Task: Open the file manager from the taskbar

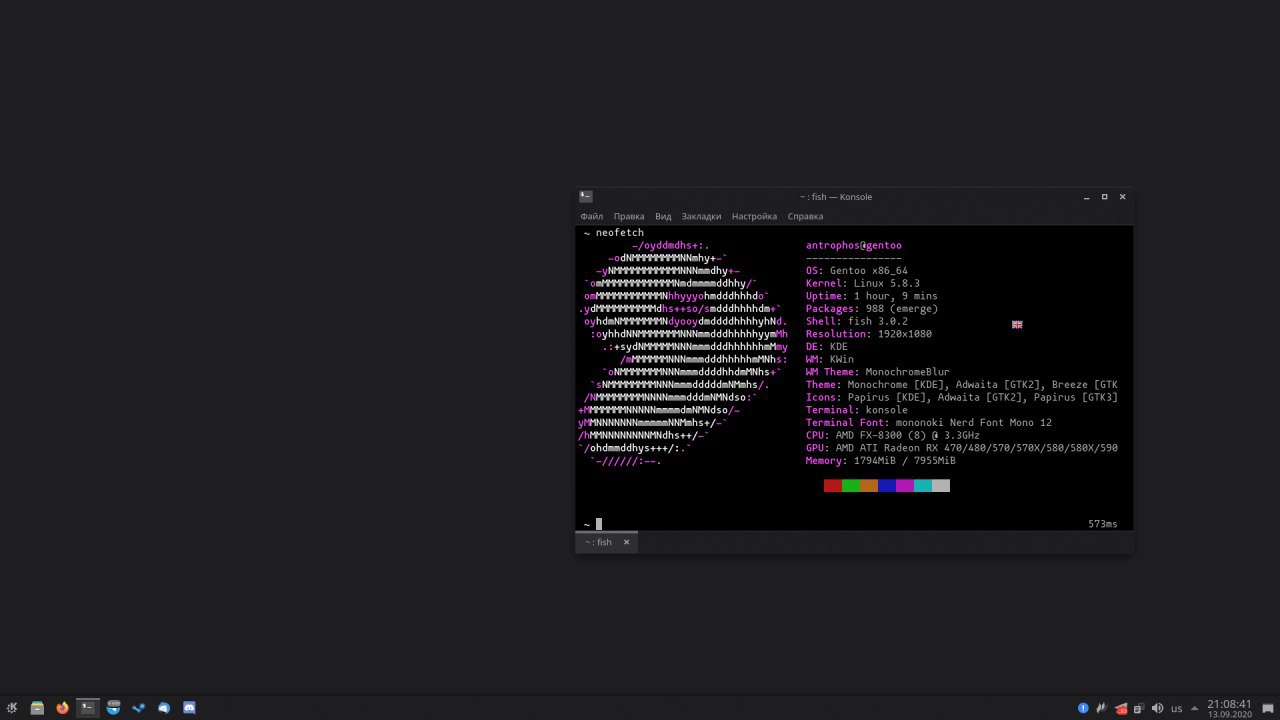Action: (x=37, y=708)
